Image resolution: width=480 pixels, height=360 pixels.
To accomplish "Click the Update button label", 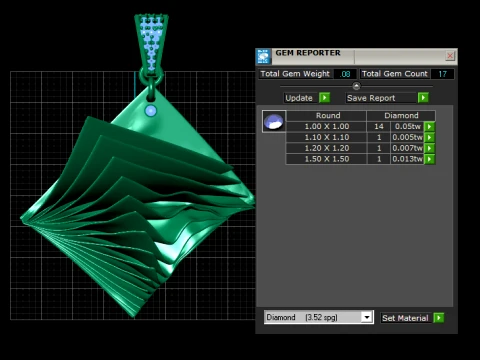I will coord(299,98).
